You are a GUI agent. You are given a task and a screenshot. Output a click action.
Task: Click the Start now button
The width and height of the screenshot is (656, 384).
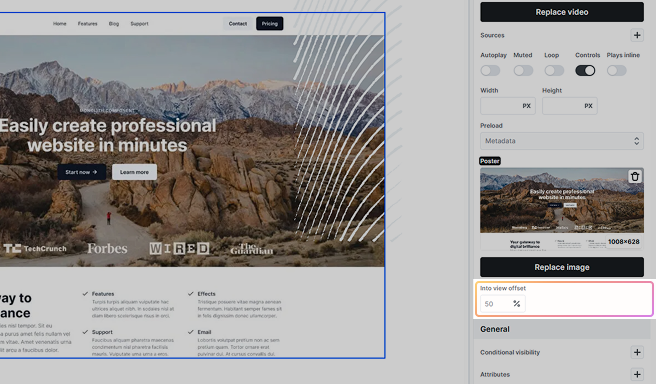pyautogui.click(x=82, y=172)
